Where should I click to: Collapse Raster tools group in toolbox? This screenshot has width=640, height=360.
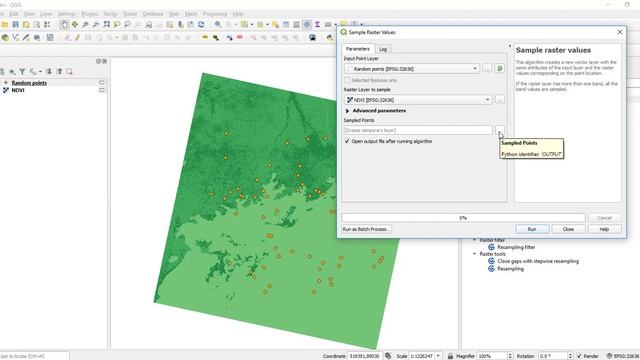click(x=475, y=254)
